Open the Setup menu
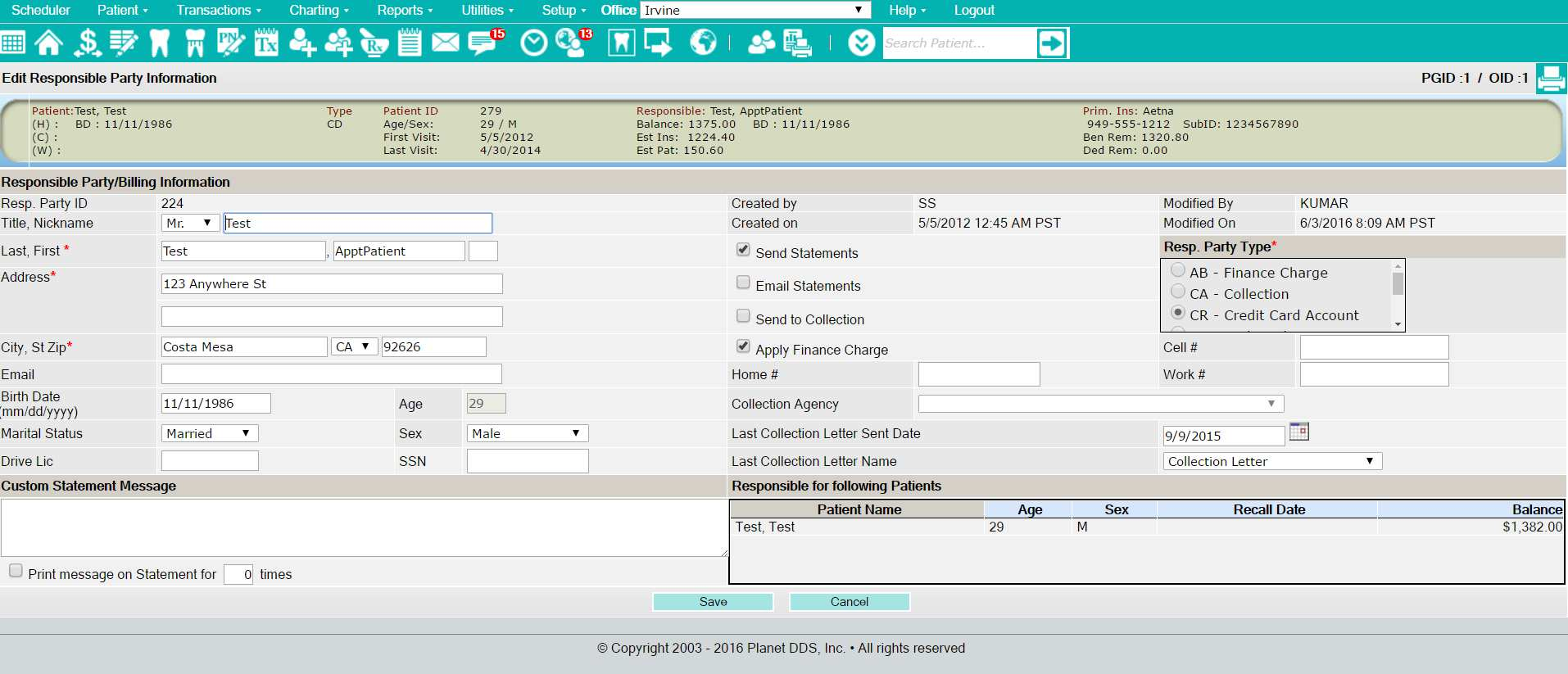The height and width of the screenshot is (674, 1568). tap(564, 10)
